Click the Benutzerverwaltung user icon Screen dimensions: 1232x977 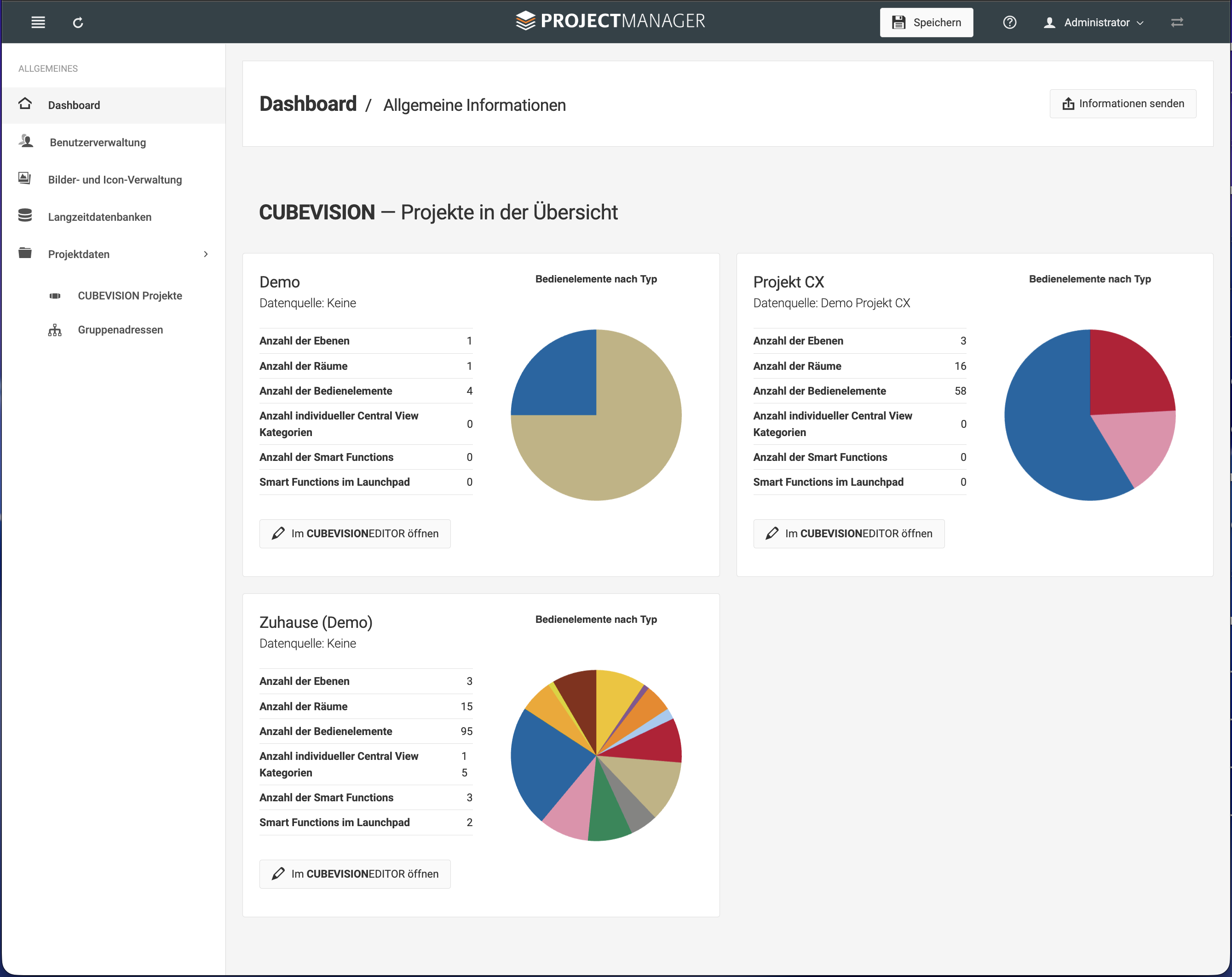26,141
